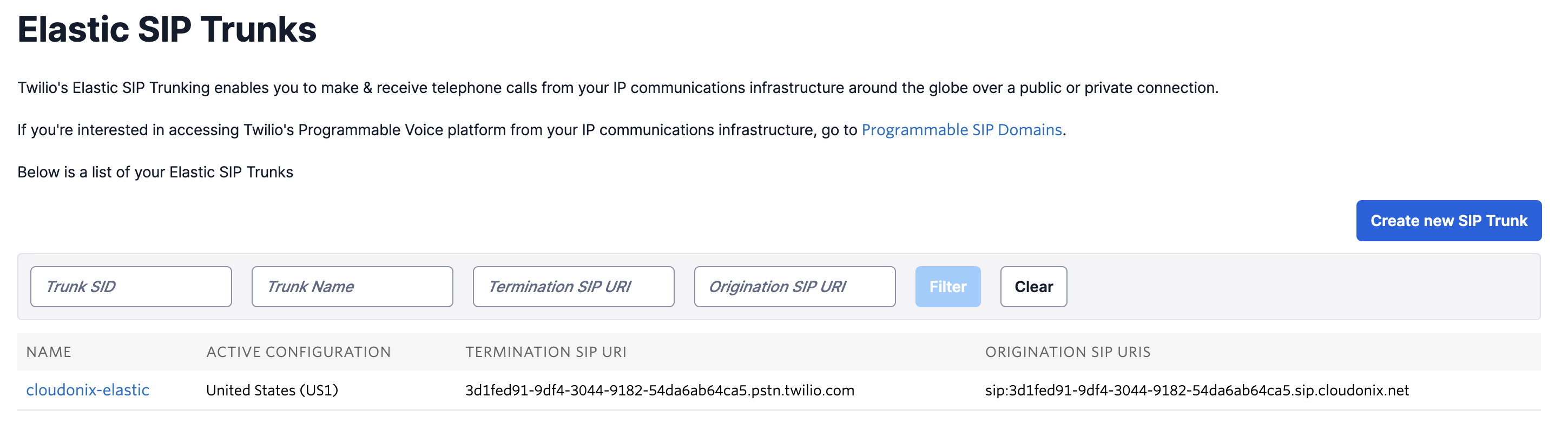This screenshot has width=1568, height=423.
Task: Click the Twilio's Elastic SIP Trunking description paragraph
Action: coord(617,88)
